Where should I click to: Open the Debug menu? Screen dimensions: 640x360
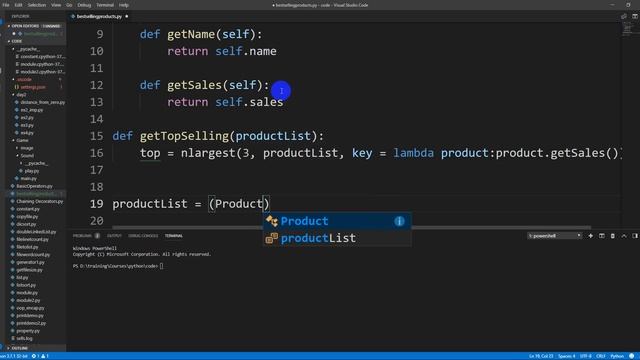pyautogui.click(x=84, y=5)
